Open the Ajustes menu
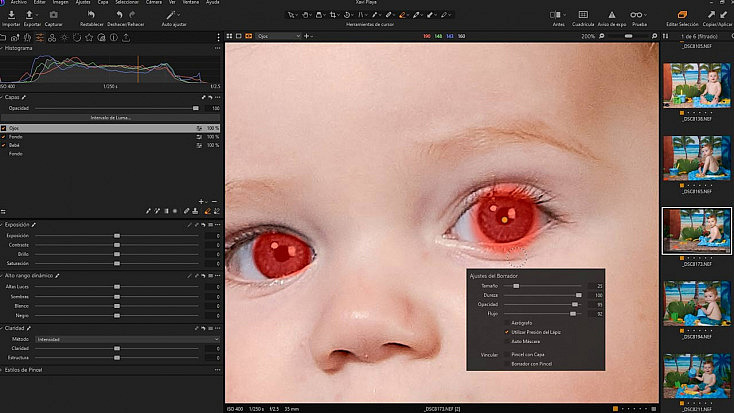Screen dimensions: 734x413 click(x=83, y=2)
